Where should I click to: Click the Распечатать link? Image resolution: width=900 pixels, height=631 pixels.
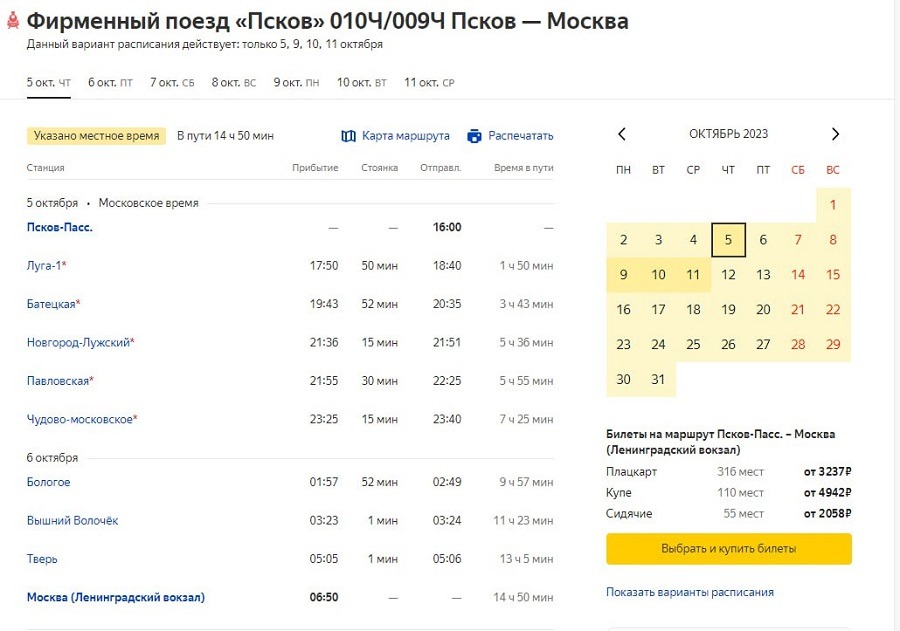click(x=520, y=136)
